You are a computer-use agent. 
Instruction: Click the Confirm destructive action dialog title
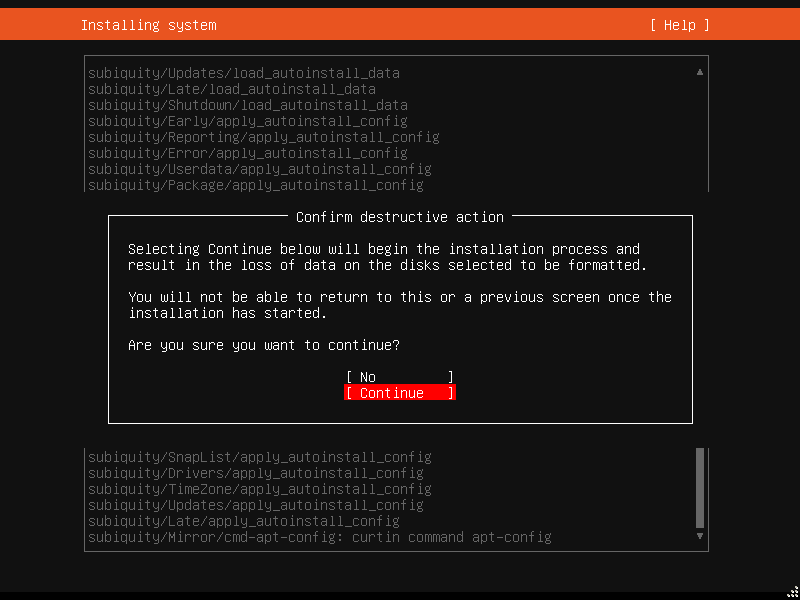pyautogui.click(x=400, y=217)
